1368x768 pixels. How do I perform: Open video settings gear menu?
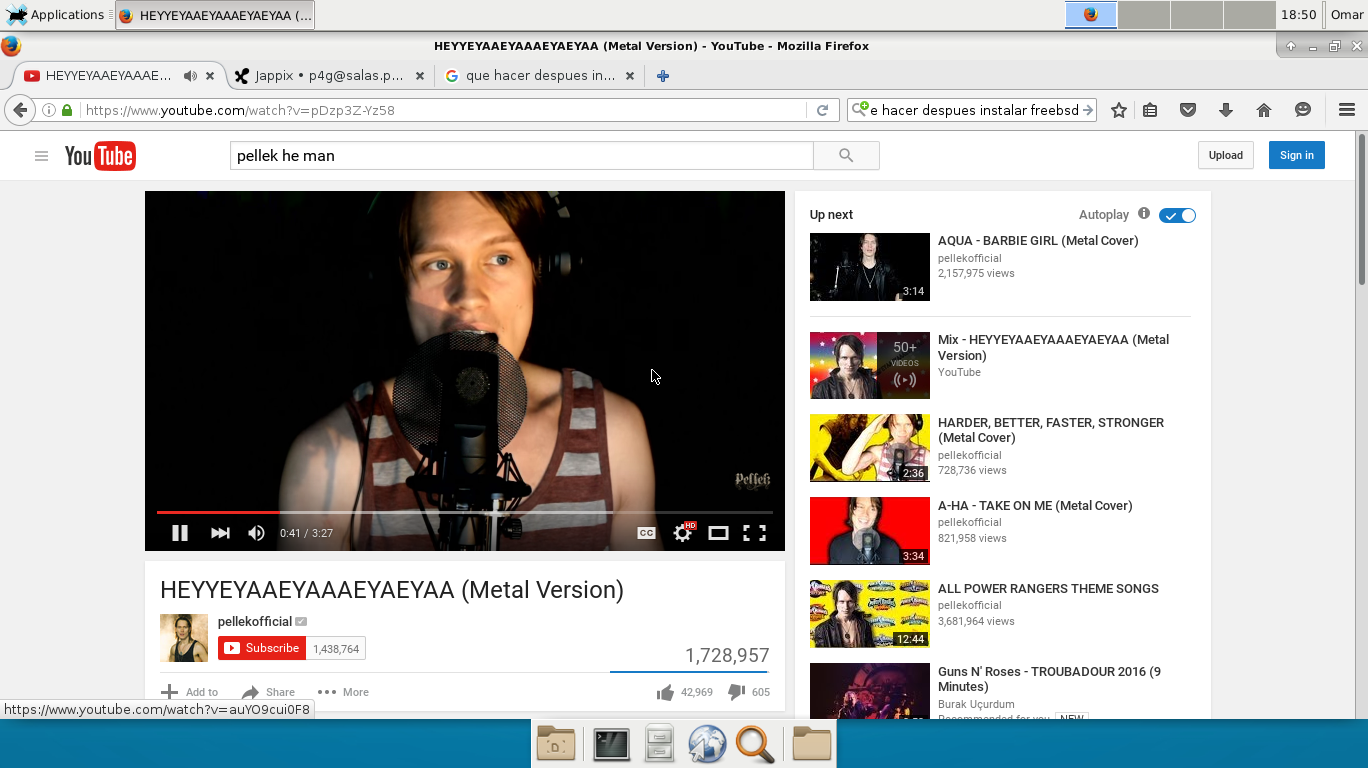point(683,533)
